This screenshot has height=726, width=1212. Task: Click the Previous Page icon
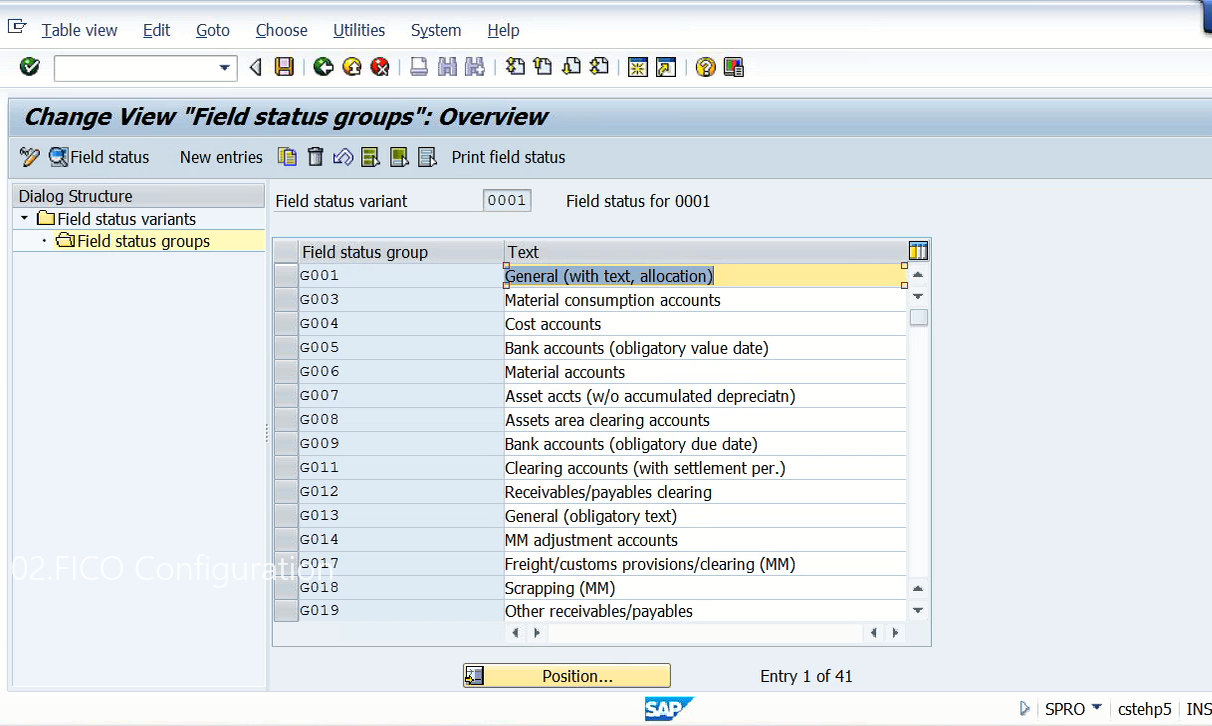click(543, 67)
